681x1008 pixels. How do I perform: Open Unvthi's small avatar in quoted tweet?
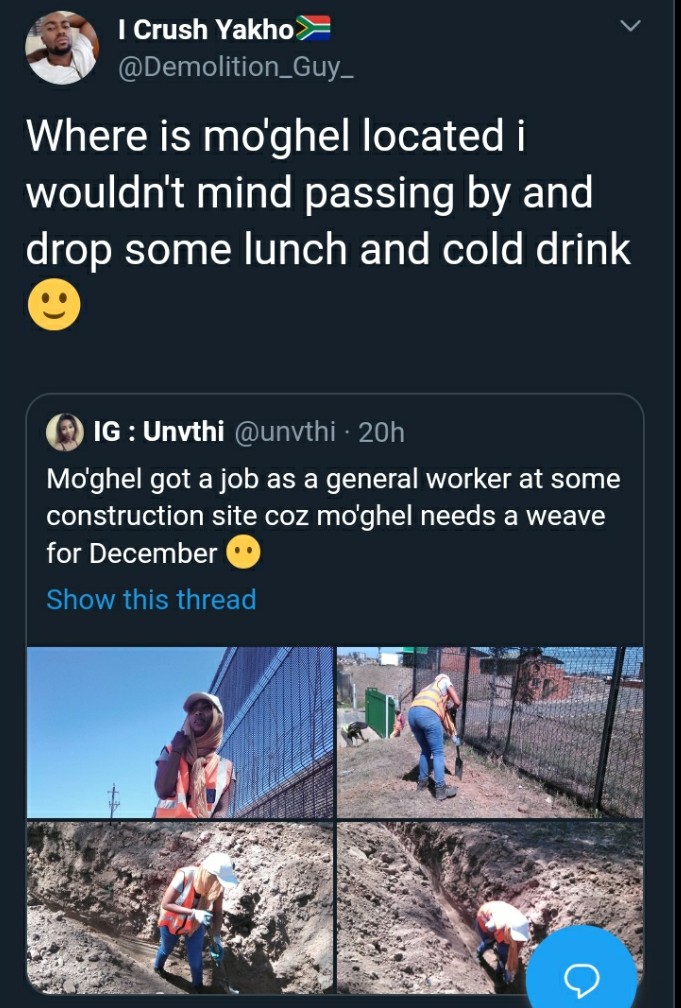coord(65,432)
